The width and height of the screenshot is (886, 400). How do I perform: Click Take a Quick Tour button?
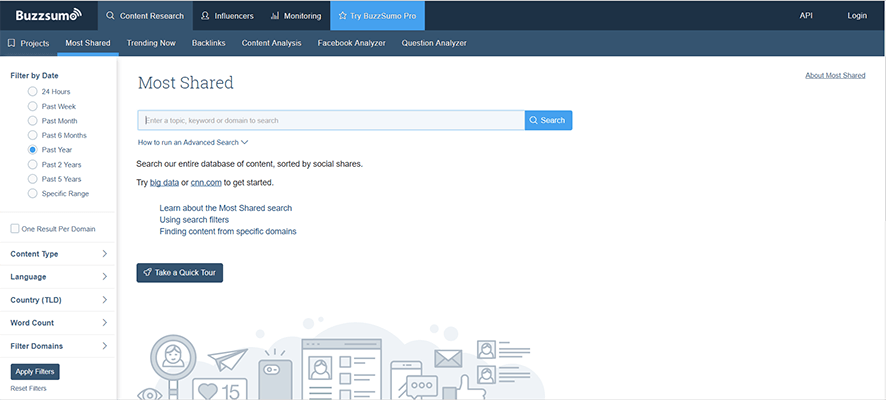pyautogui.click(x=180, y=273)
